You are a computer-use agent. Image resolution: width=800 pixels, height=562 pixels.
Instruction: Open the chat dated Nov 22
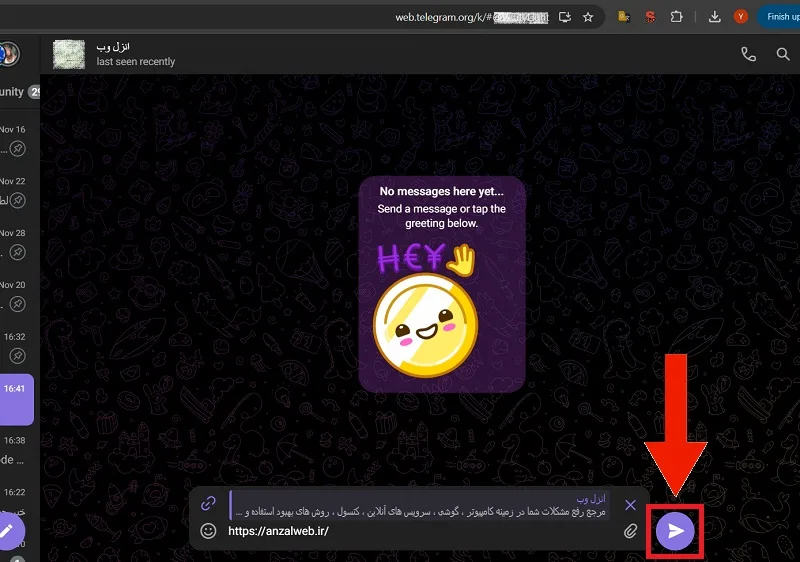tap(17, 191)
